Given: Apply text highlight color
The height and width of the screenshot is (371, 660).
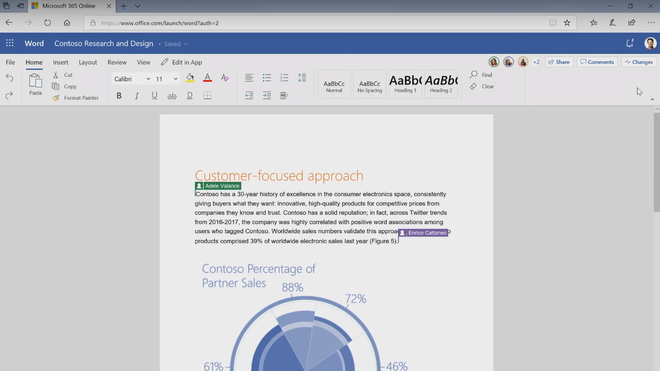Looking at the screenshot, I should [190, 78].
